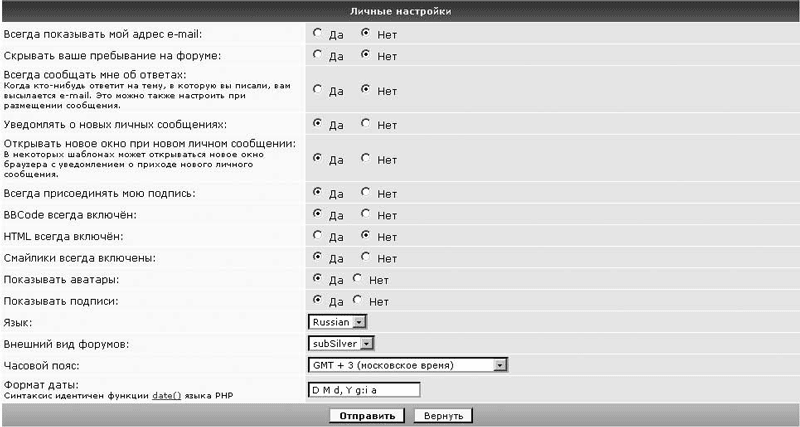
Task: Choose 'Нет' for opening new window on message
Action: 366,157
